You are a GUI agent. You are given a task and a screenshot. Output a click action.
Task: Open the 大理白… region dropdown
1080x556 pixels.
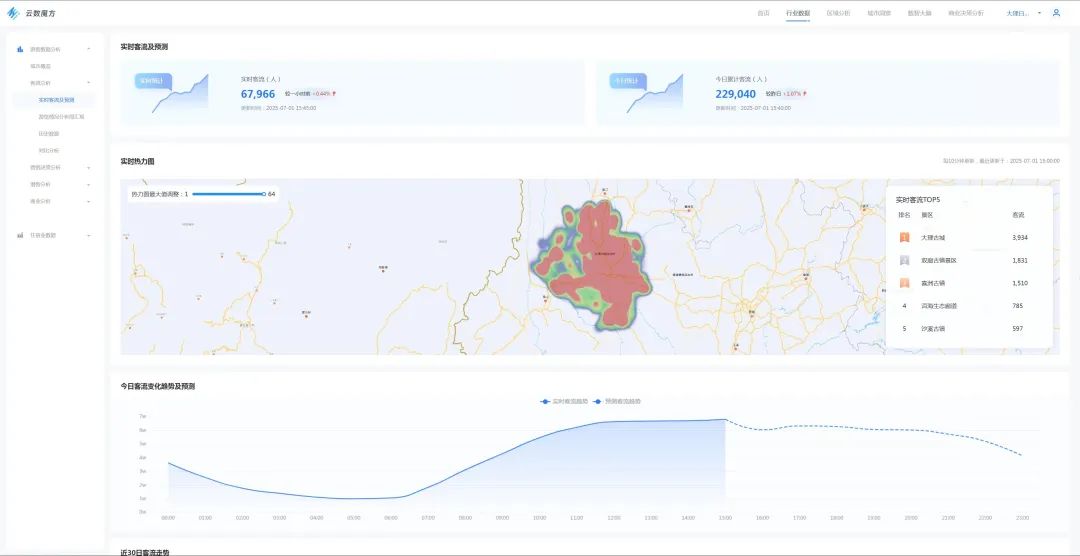(1024, 13)
